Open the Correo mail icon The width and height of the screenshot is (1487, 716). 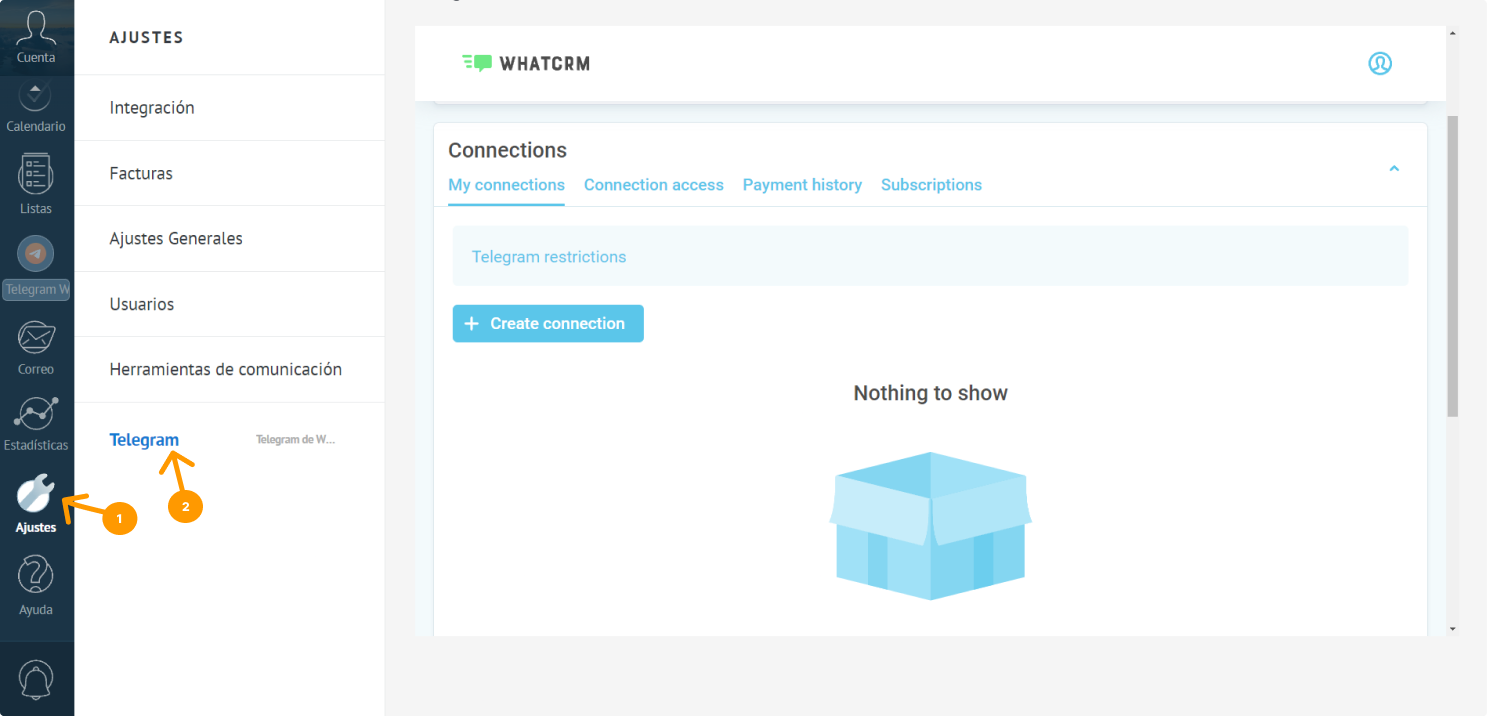[36, 340]
